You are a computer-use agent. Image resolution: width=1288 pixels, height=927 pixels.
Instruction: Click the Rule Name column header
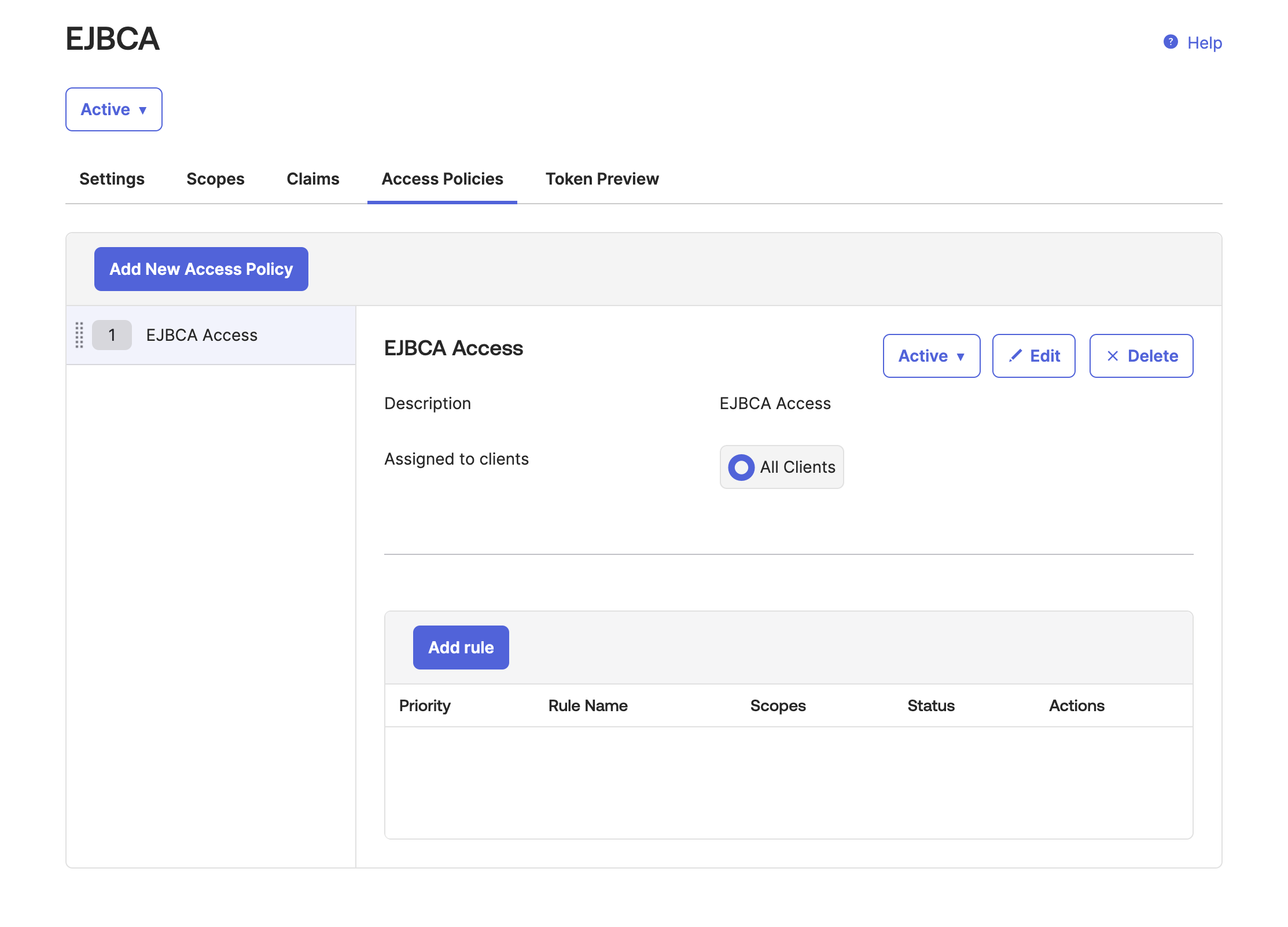(587, 705)
